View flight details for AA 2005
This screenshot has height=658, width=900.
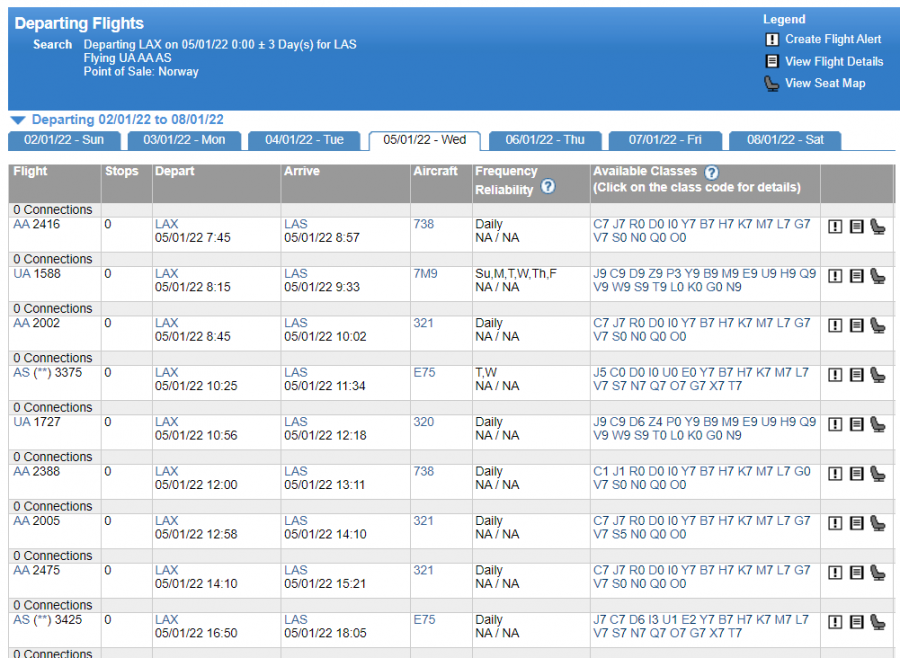point(856,523)
